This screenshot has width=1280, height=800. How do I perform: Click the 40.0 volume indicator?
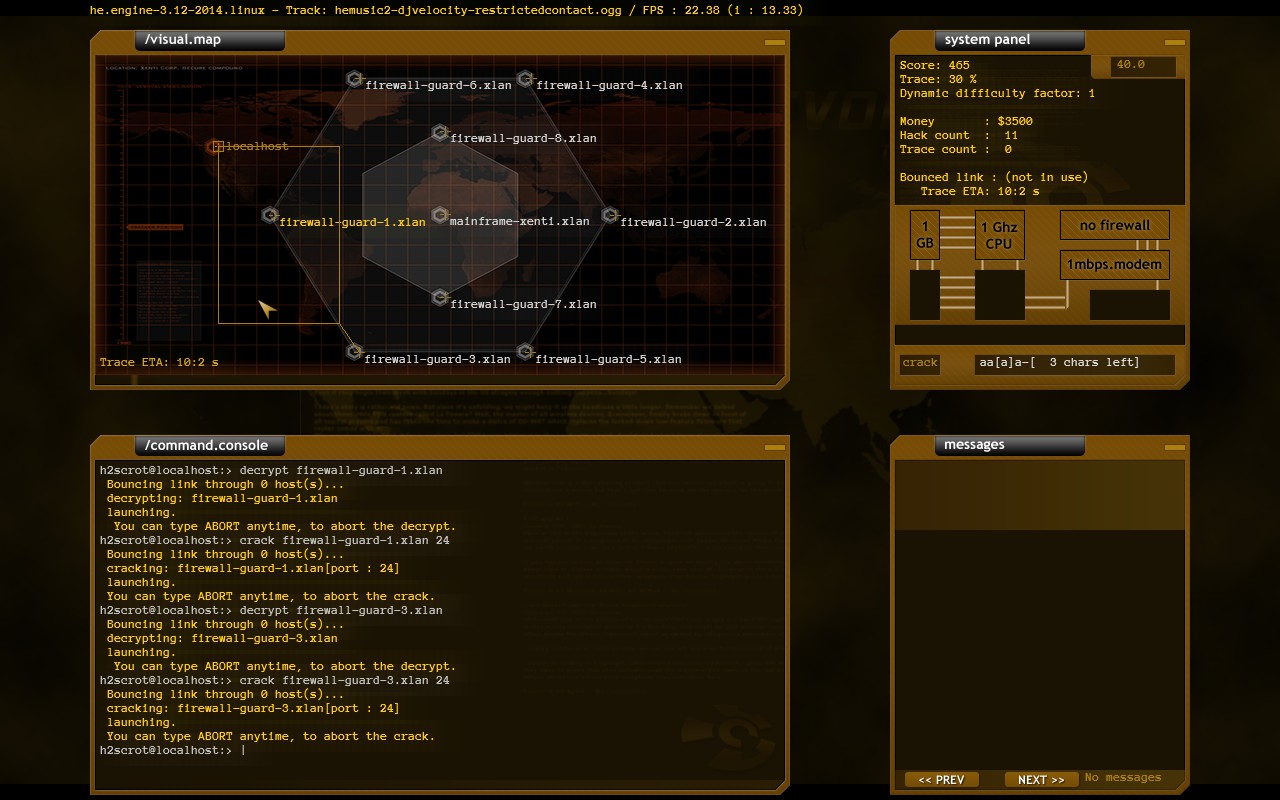tap(1144, 66)
